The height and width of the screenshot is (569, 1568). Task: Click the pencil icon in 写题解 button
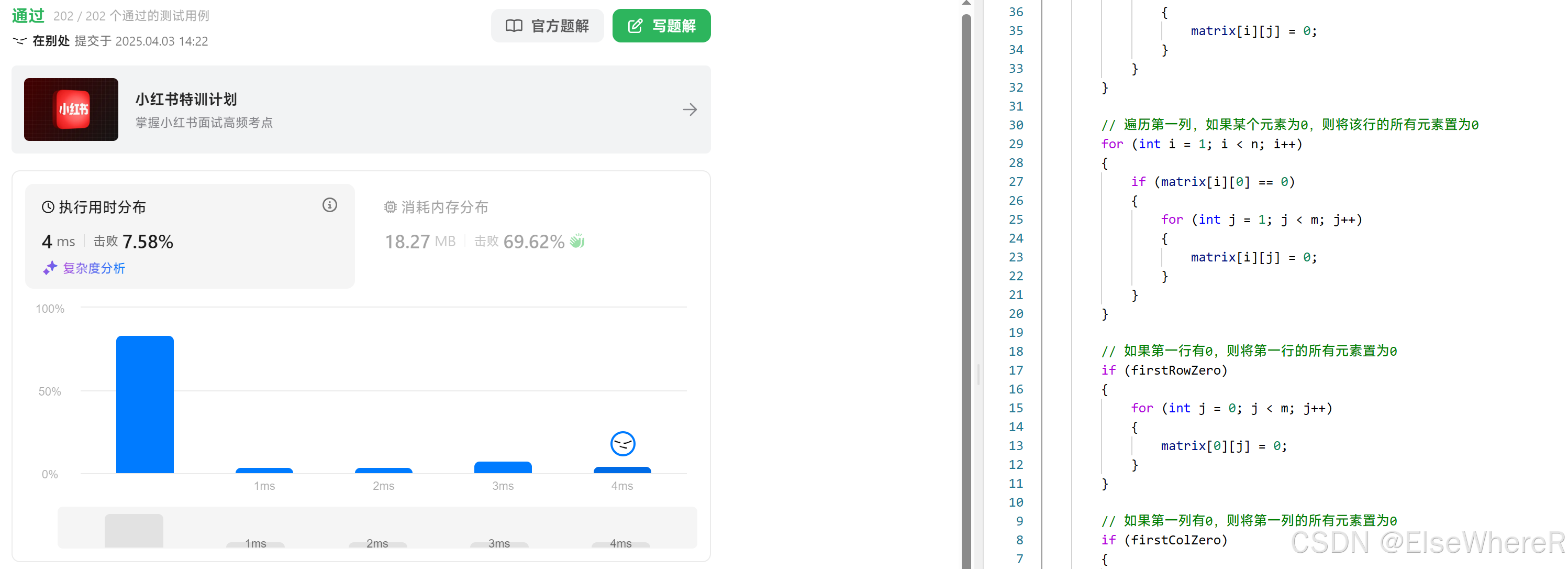pyautogui.click(x=635, y=26)
